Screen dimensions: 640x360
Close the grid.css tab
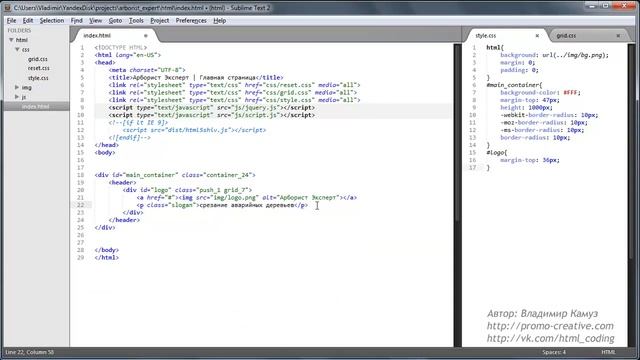[618, 36]
